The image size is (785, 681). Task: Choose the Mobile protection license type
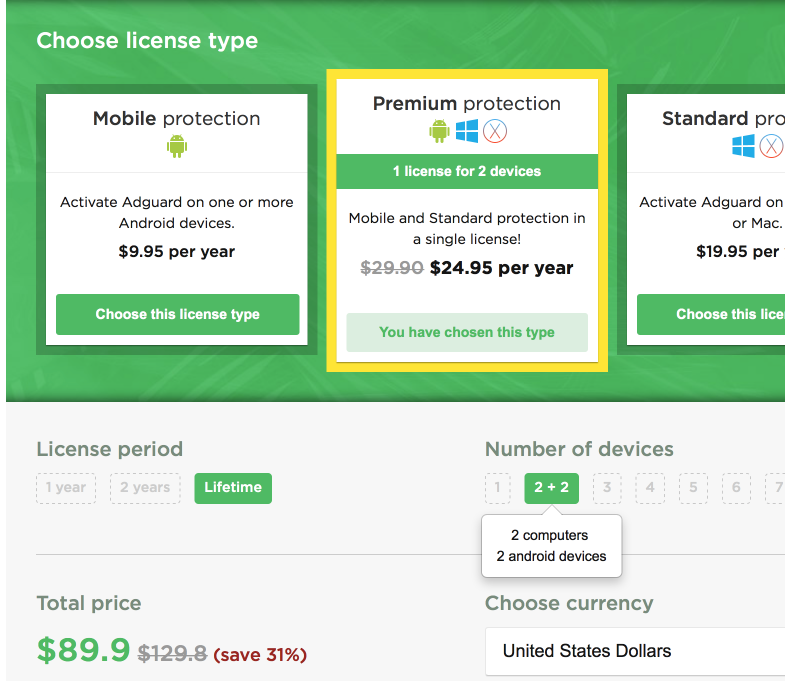click(177, 314)
